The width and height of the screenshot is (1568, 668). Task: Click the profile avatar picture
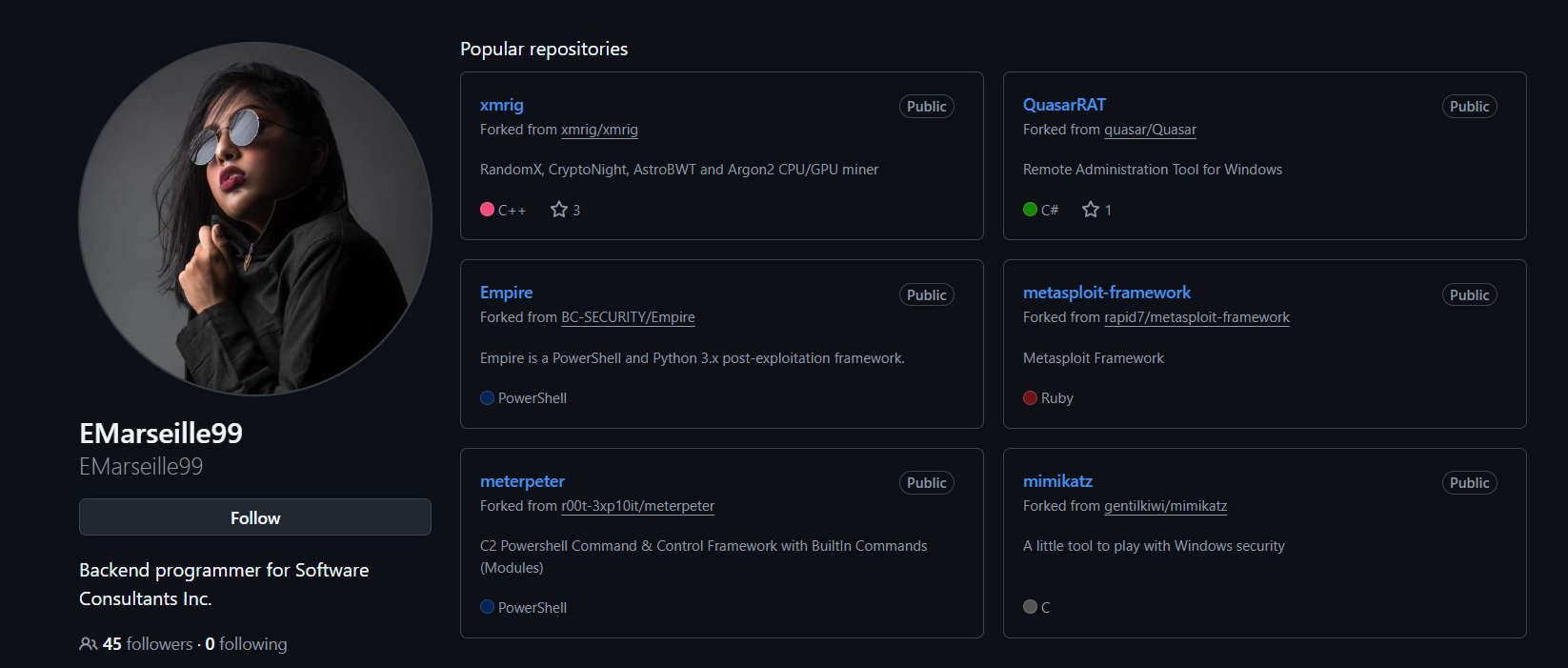[255, 218]
